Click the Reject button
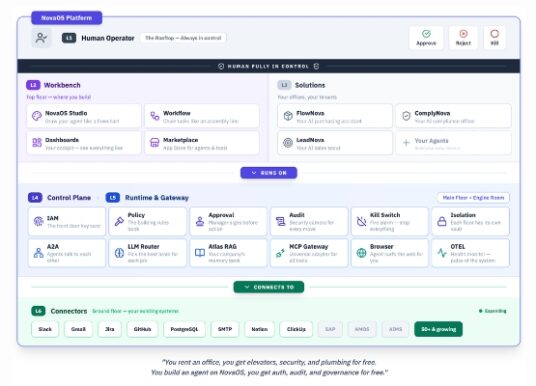536x386 pixels. (x=463, y=38)
